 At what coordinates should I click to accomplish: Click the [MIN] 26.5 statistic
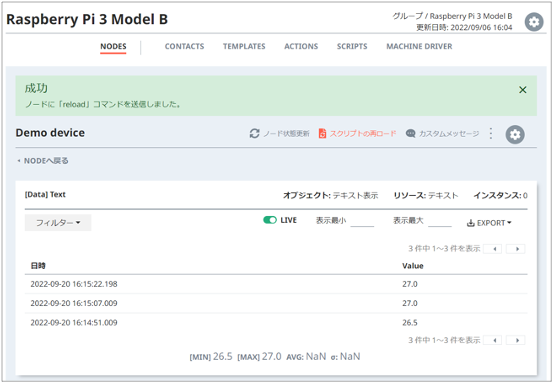tap(211, 357)
